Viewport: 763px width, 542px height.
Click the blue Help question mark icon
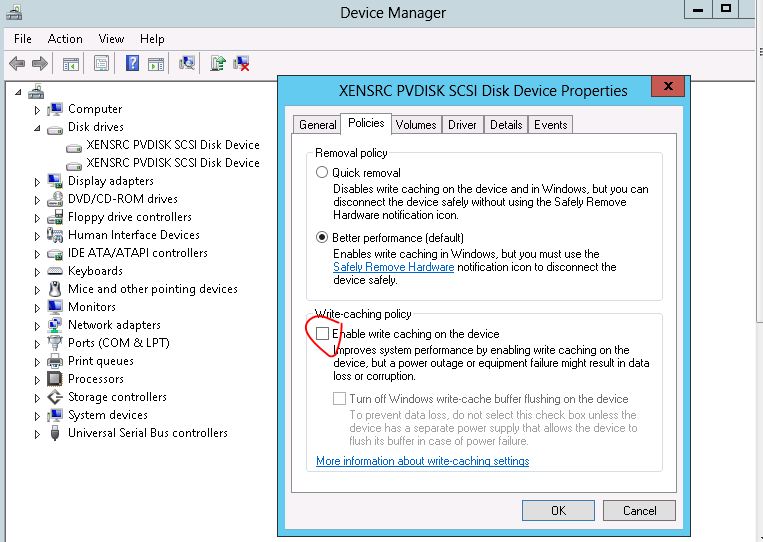click(x=132, y=63)
